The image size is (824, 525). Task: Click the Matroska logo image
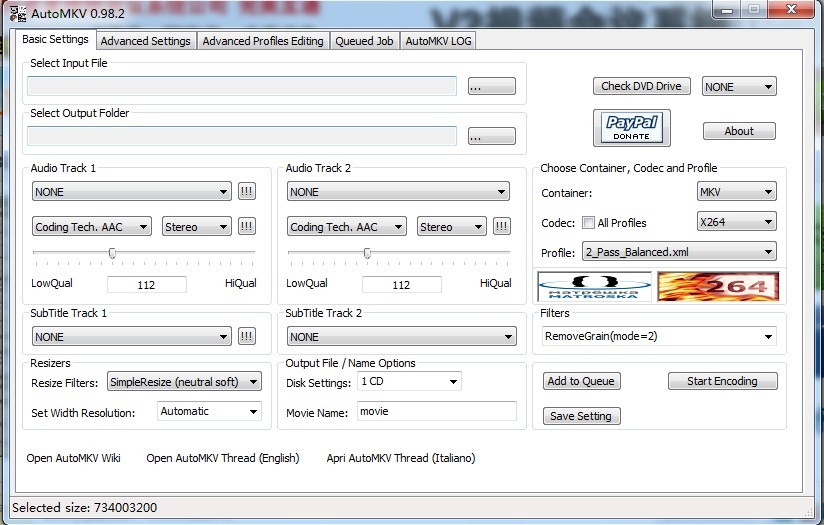click(x=595, y=287)
